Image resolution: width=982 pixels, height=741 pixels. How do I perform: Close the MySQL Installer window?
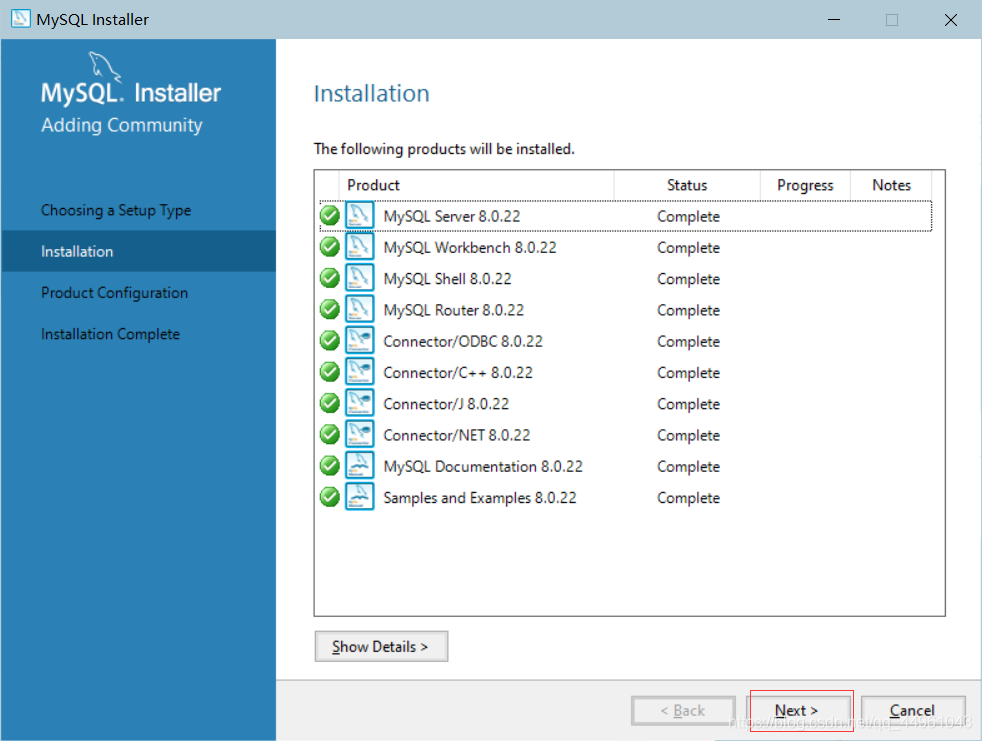pyautogui.click(x=951, y=19)
